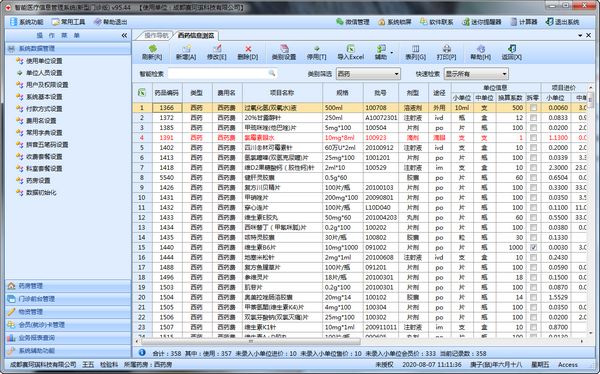The image size is (600, 374).
Task: Open the 帮助退出 menu
Action: 110,22
